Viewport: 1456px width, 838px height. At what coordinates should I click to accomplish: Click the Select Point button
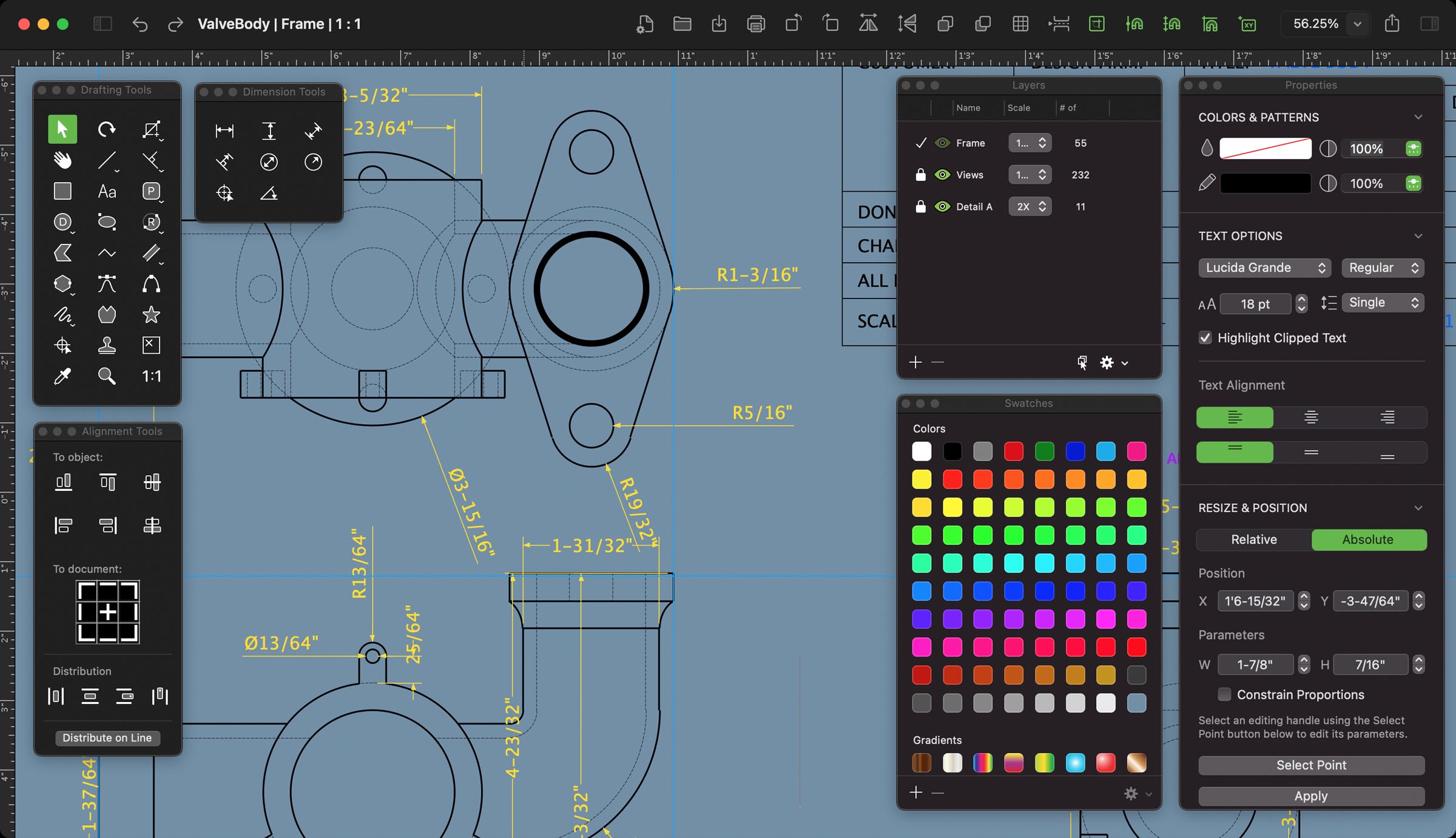point(1311,764)
